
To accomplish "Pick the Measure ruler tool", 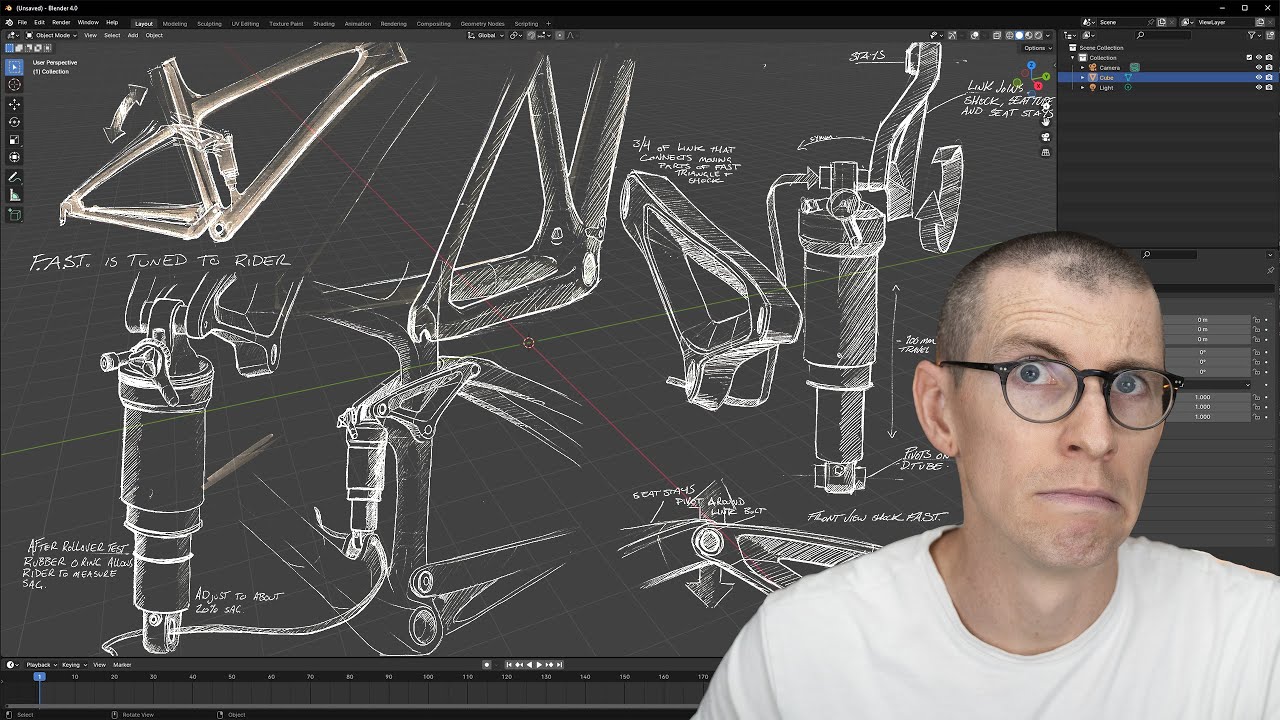I will coord(14,195).
